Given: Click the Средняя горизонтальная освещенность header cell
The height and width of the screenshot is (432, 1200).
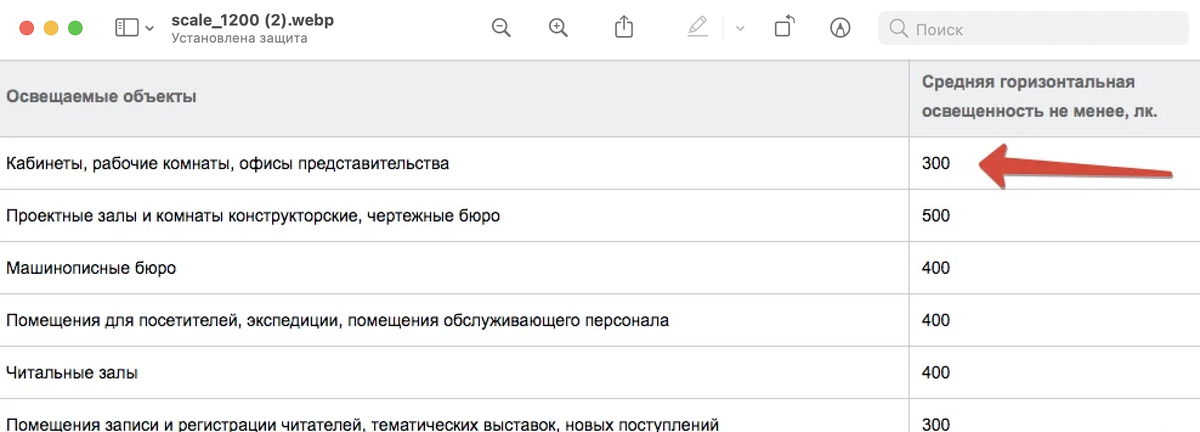Looking at the screenshot, I should coord(1039,97).
